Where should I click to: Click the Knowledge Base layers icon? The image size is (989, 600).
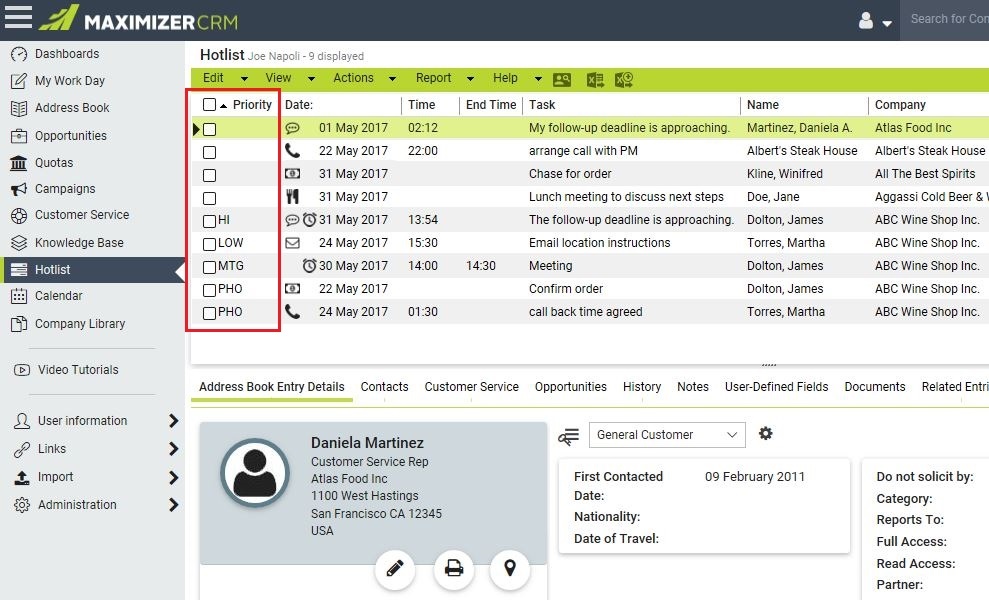19,243
